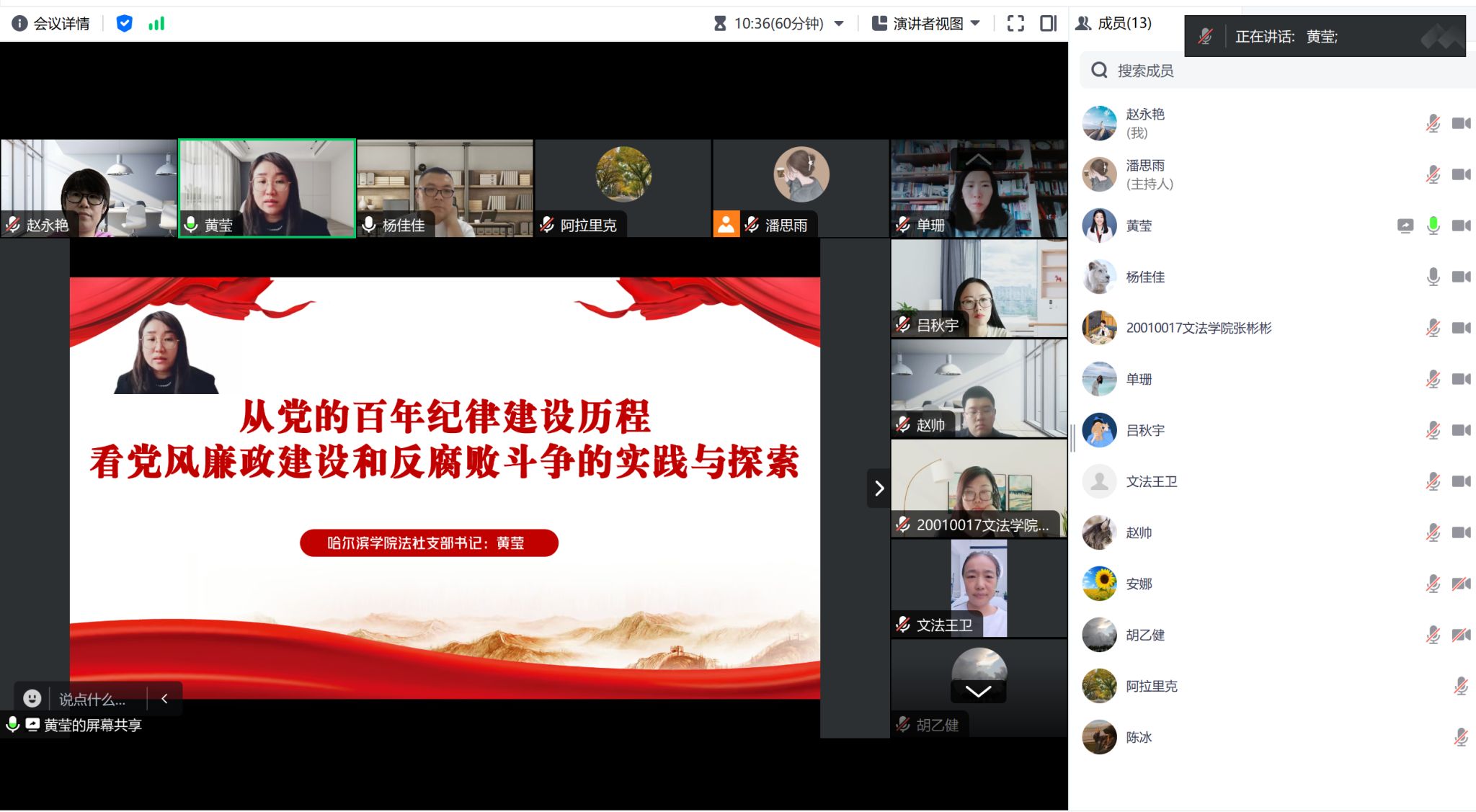Expand video strip with right chevron
This screenshot has height=812, width=1476.
point(879,488)
